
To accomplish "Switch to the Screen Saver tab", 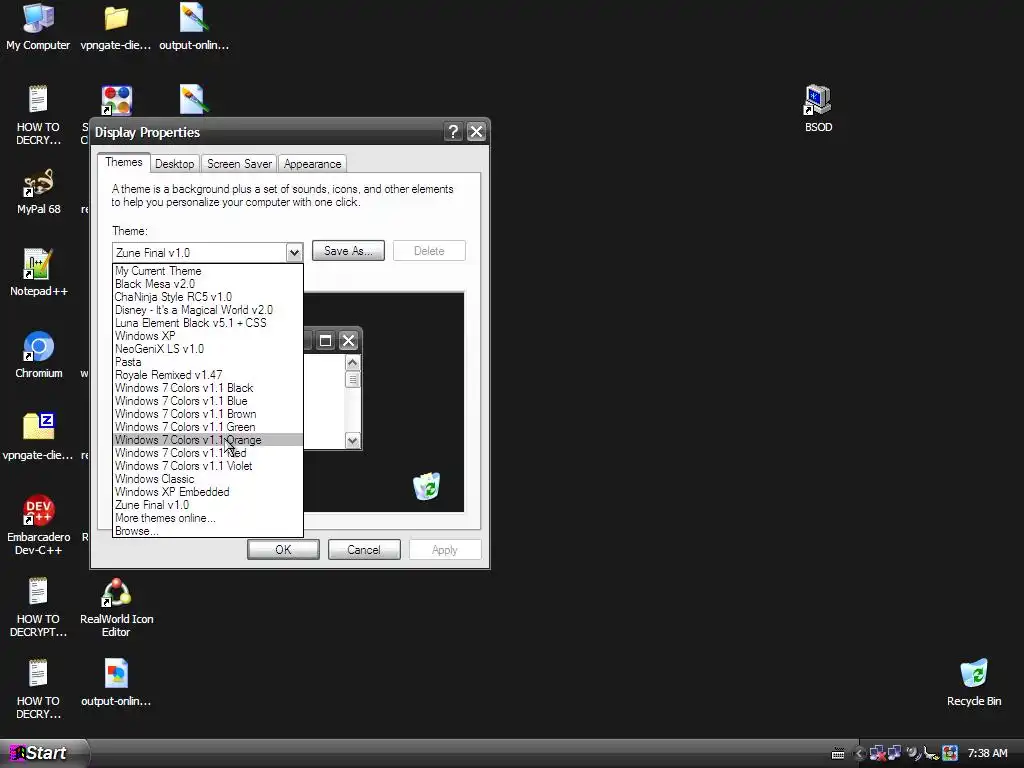I will 239,164.
